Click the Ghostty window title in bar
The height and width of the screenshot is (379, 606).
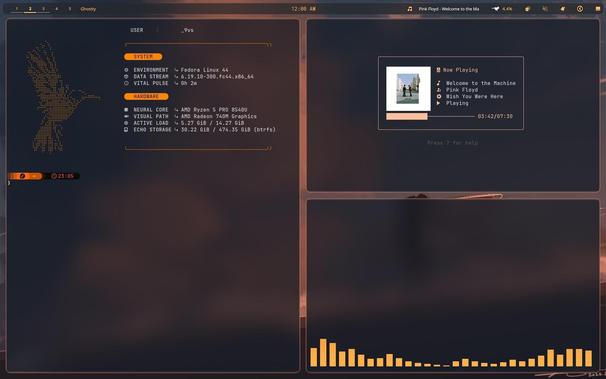(88, 9)
